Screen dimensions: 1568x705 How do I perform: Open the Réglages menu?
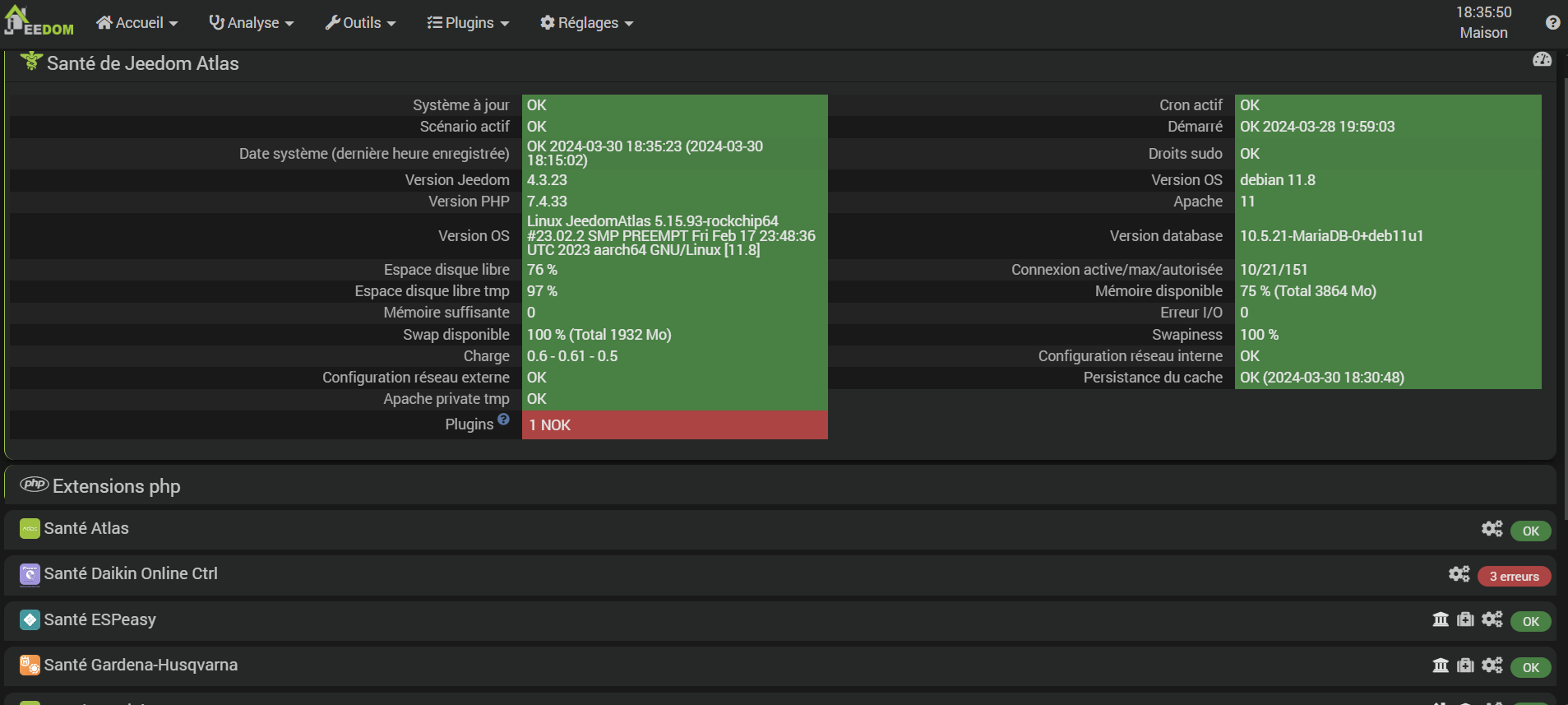tap(586, 23)
